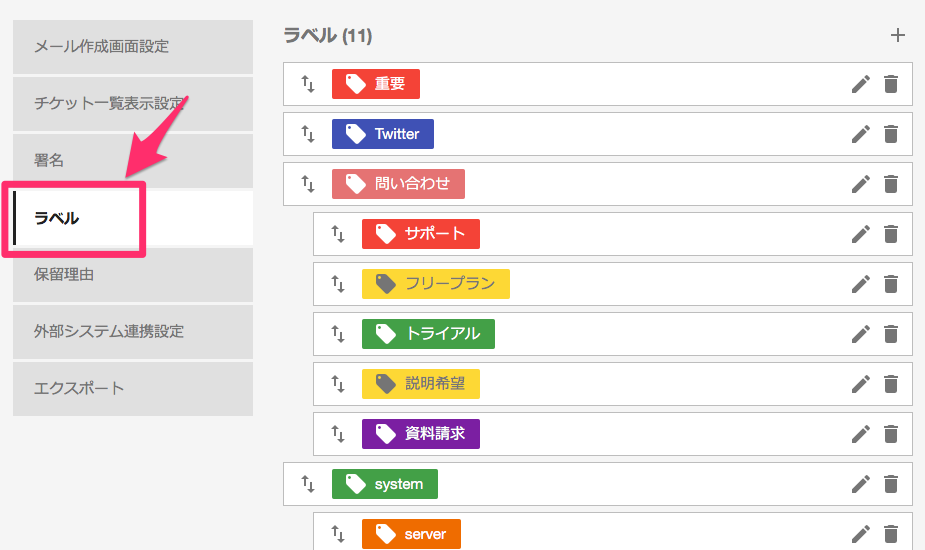Delete the Twitter label

pyautogui.click(x=891, y=134)
